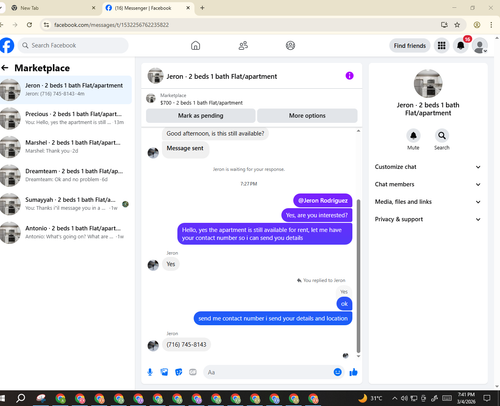This screenshot has height=406, width=500.
Task: Click the Marketplace listing $700 link
Action: tap(201, 103)
